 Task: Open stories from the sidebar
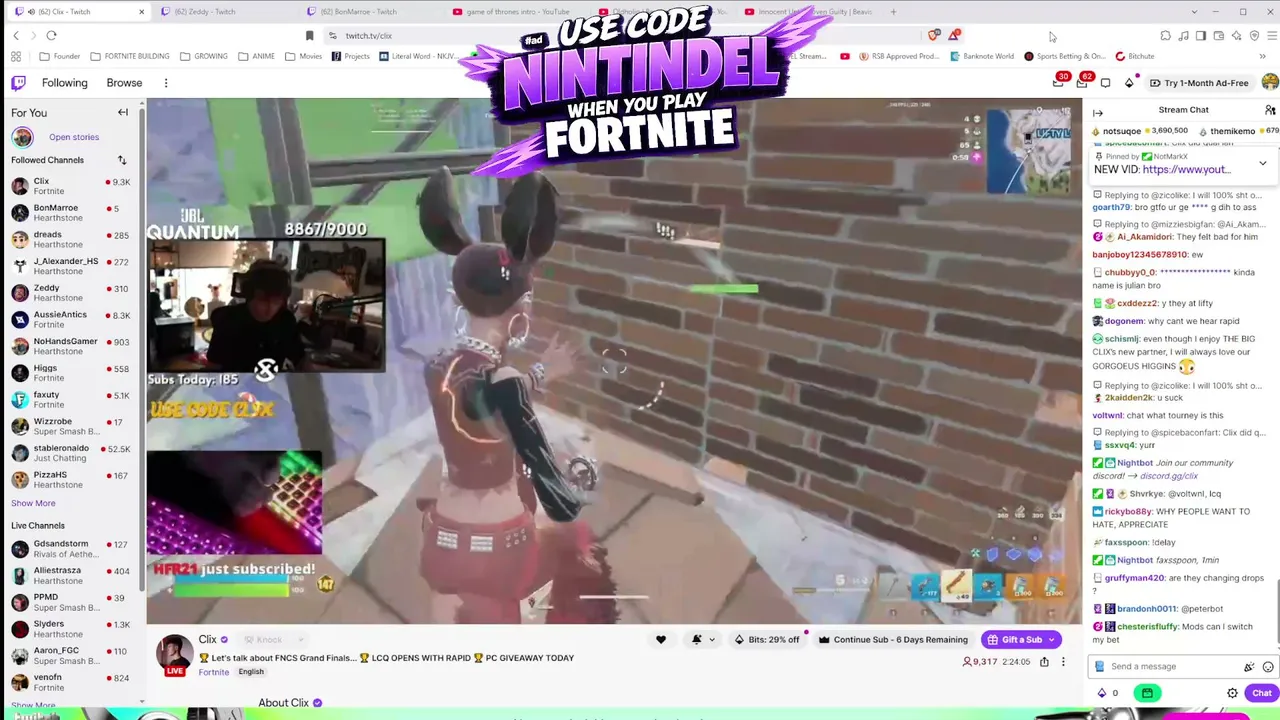click(74, 137)
